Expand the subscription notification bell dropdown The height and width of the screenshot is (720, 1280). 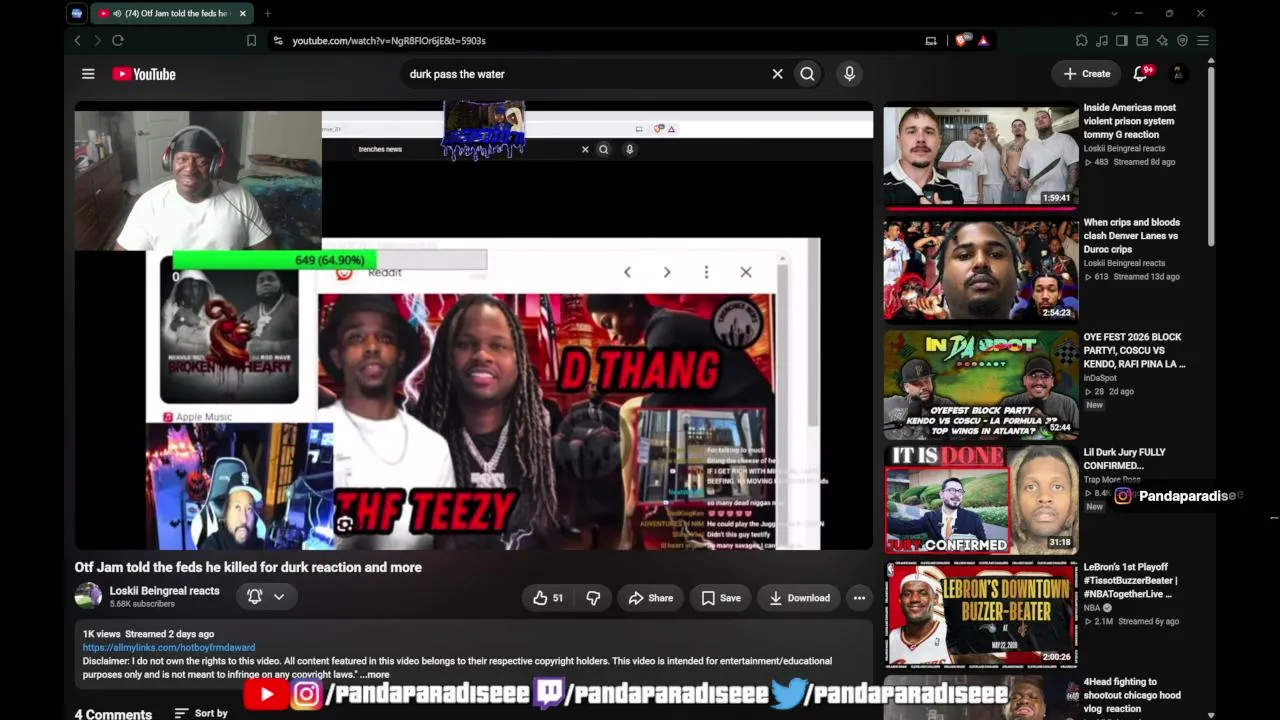point(267,597)
